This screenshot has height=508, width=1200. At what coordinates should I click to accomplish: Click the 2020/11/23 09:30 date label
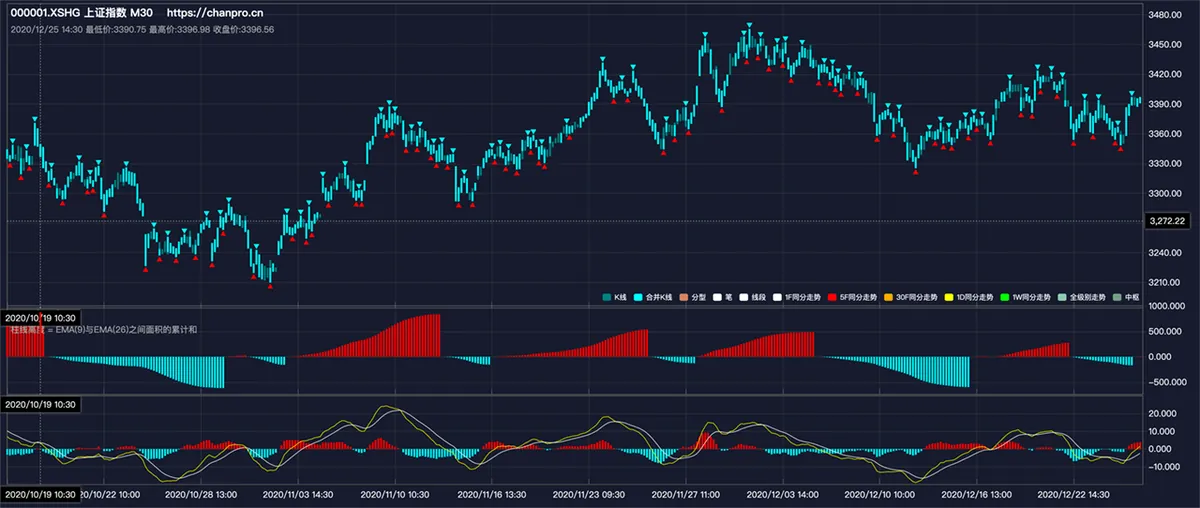click(x=588, y=494)
